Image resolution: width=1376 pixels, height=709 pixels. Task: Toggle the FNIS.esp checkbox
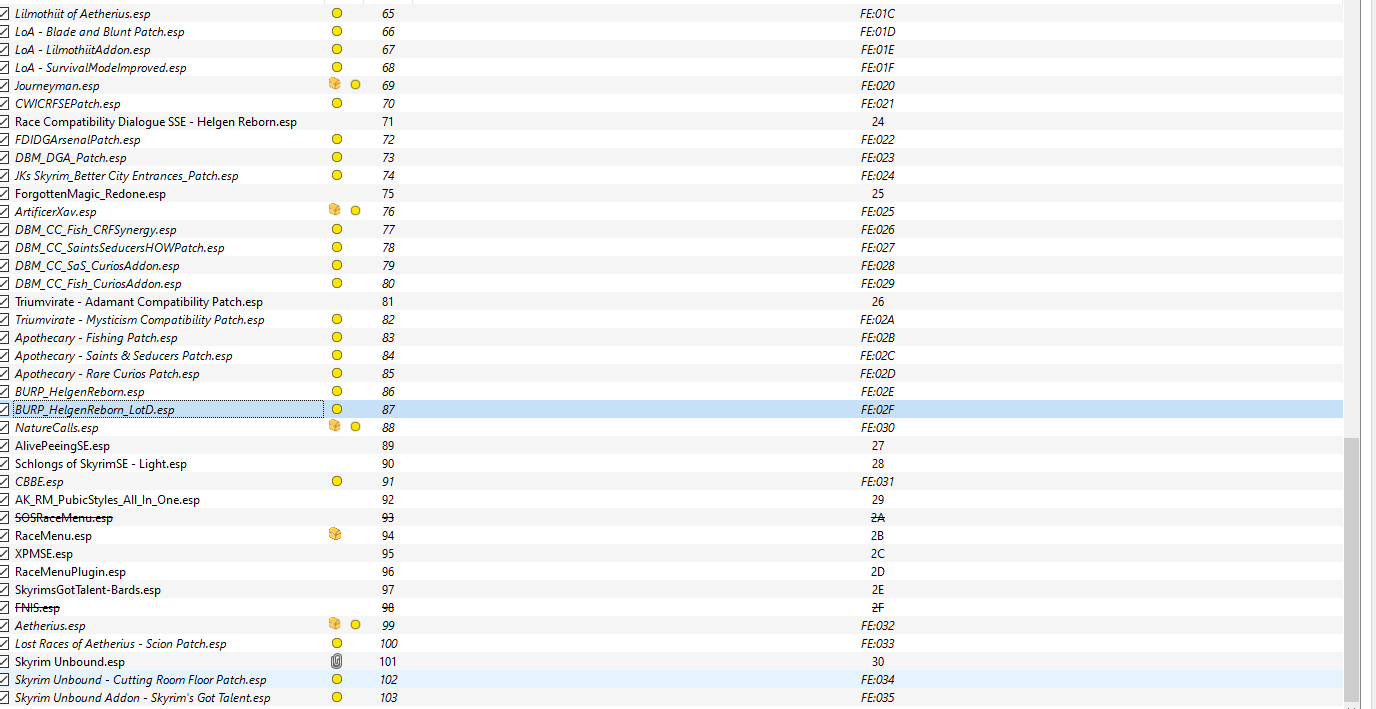[5, 607]
